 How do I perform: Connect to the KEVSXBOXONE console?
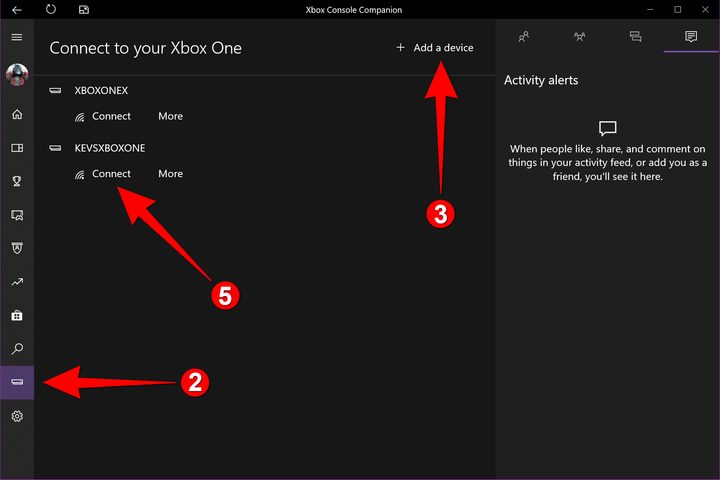pos(103,174)
